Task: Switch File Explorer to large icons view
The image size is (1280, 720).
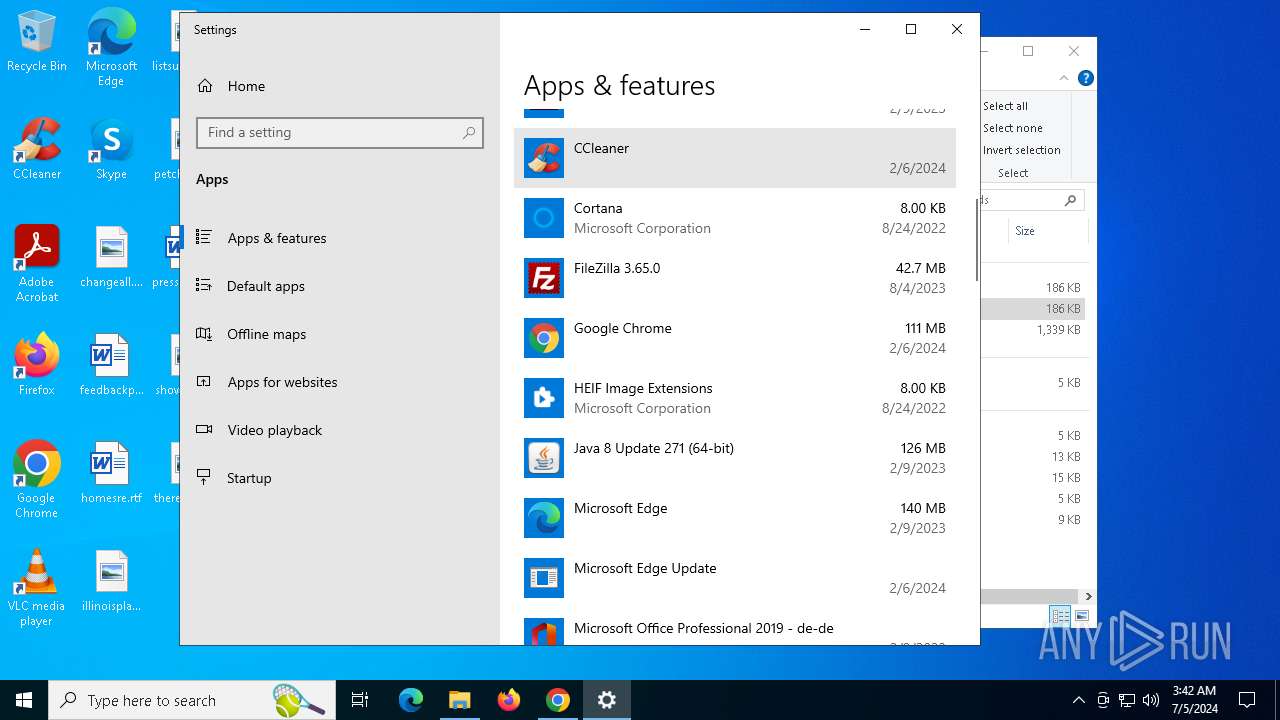Action: point(1081,616)
